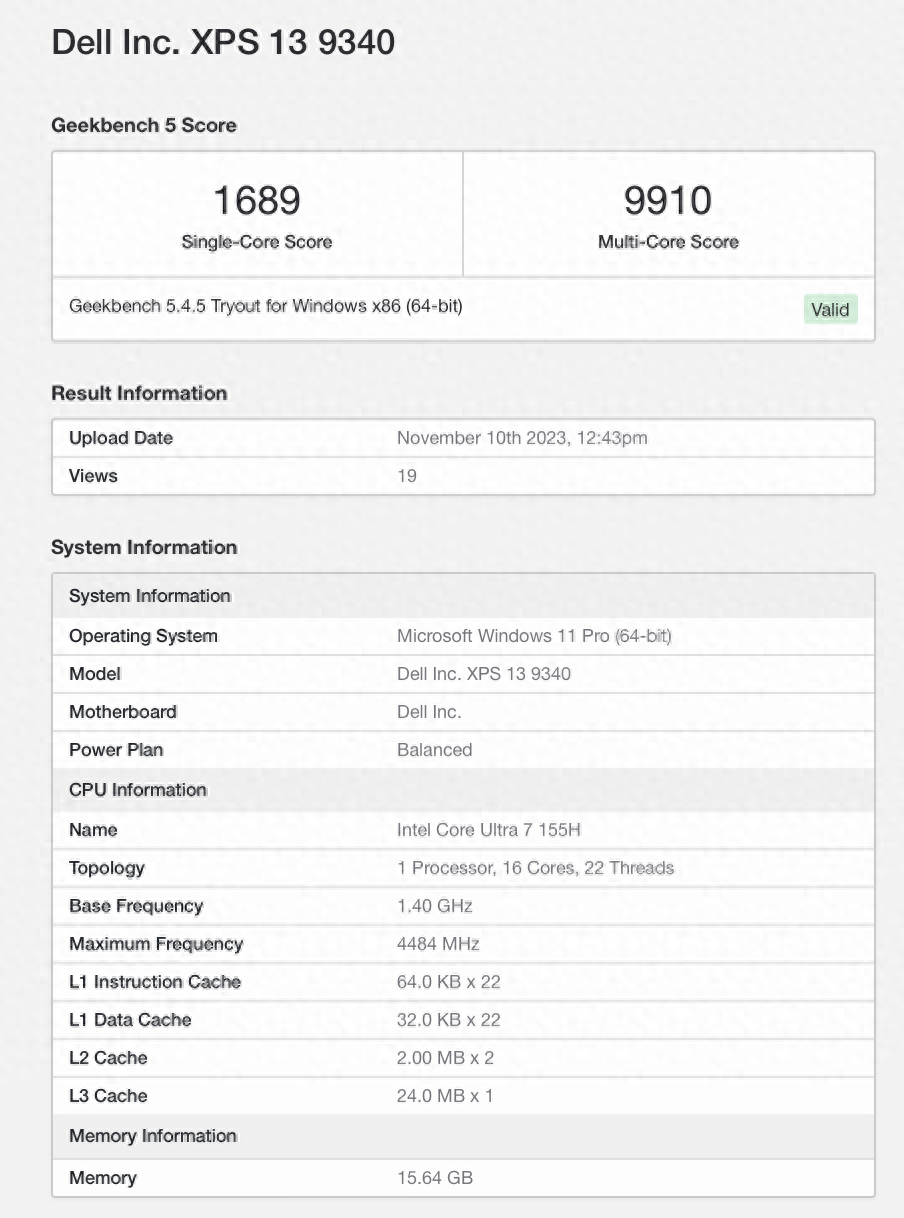
Task: Click the 'Single-Core Score' label
Action: pos(257,242)
